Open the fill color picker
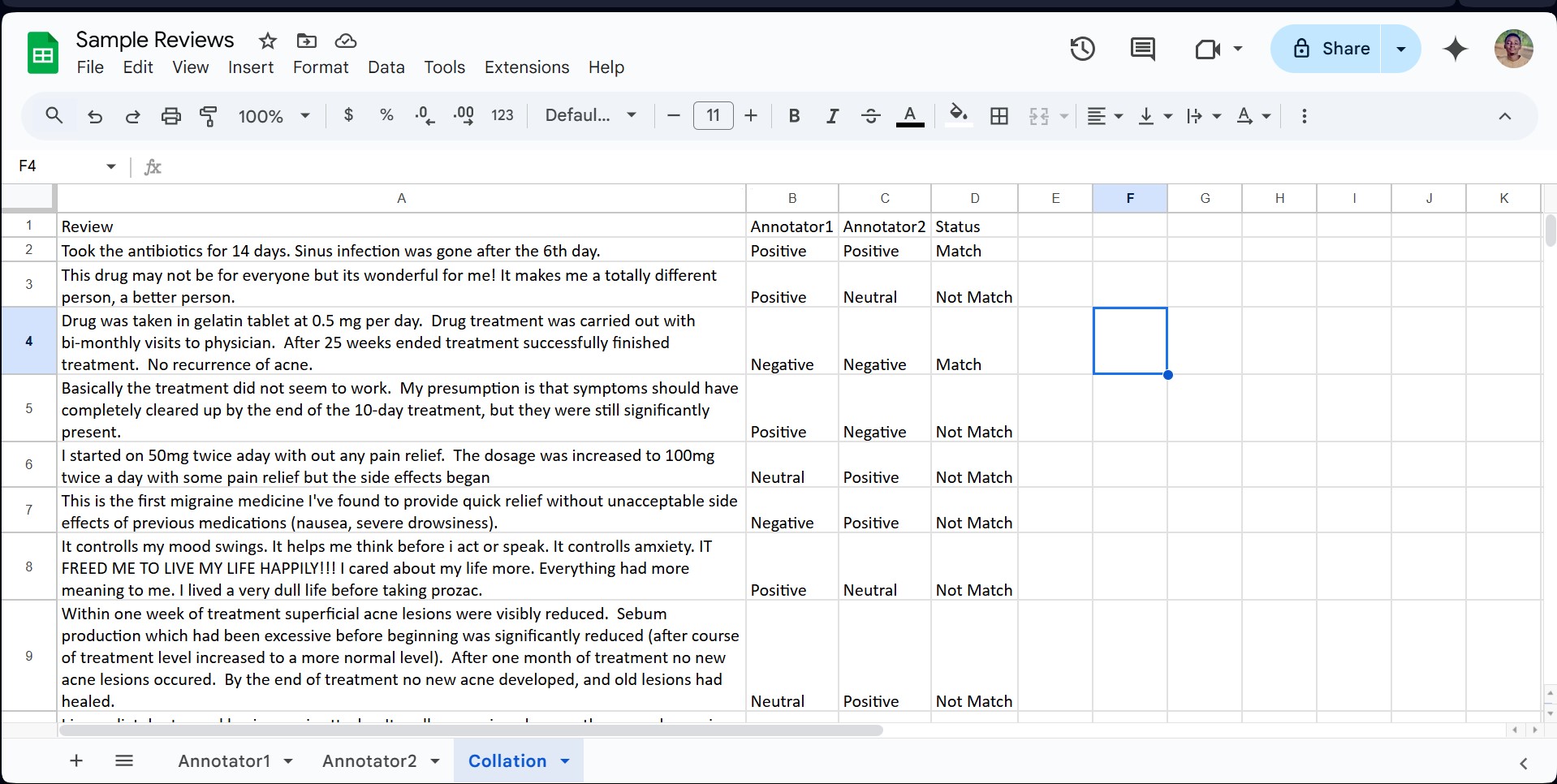 click(x=959, y=116)
